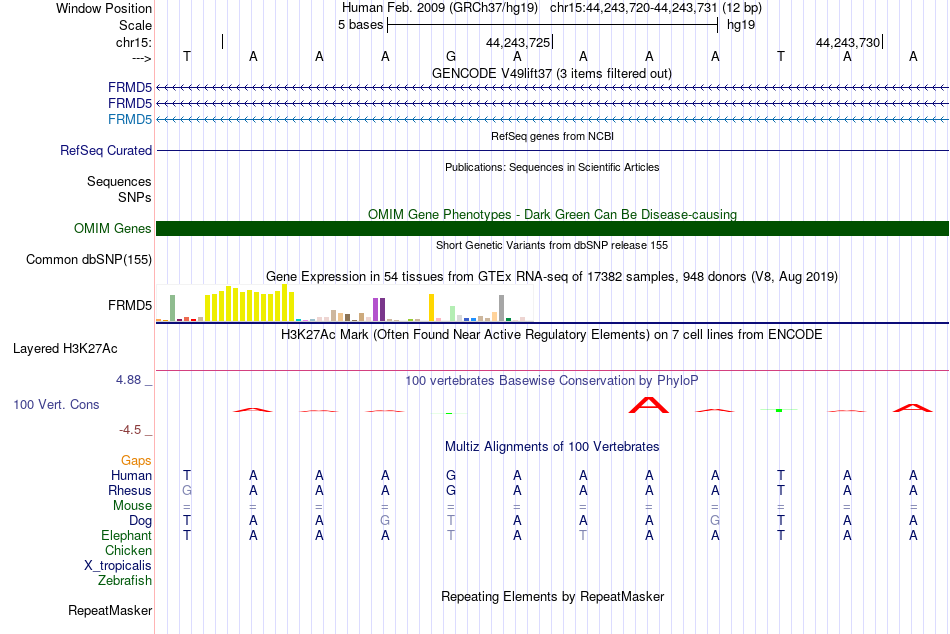
Task: Open the Common dbSNP(155) track settings
Action: [x=89, y=259]
